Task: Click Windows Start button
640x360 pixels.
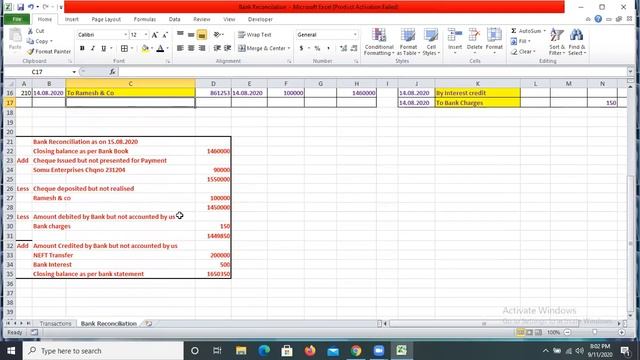Action: pos(11,351)
